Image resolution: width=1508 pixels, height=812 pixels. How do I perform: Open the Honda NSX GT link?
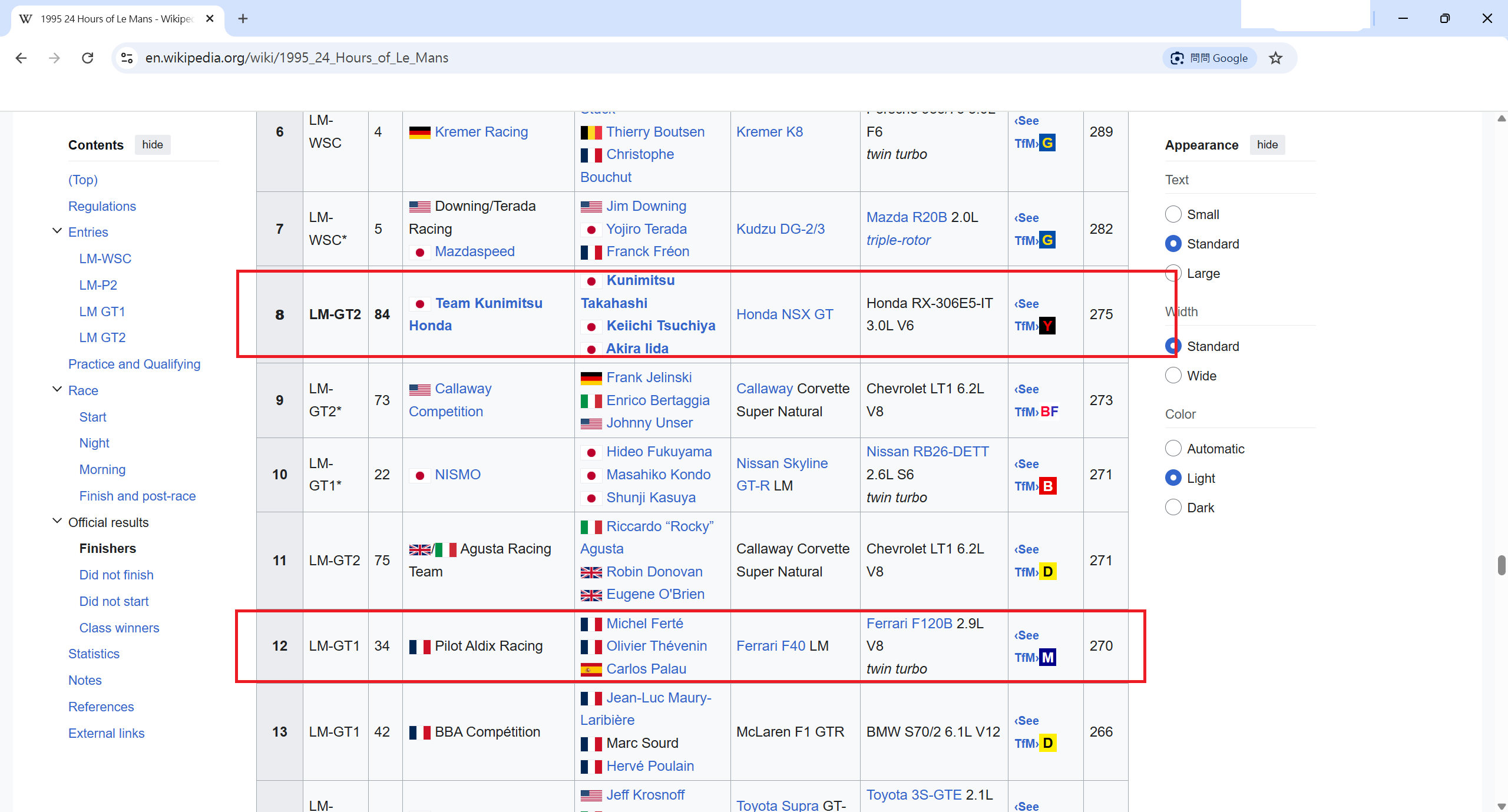coord(785,314)
